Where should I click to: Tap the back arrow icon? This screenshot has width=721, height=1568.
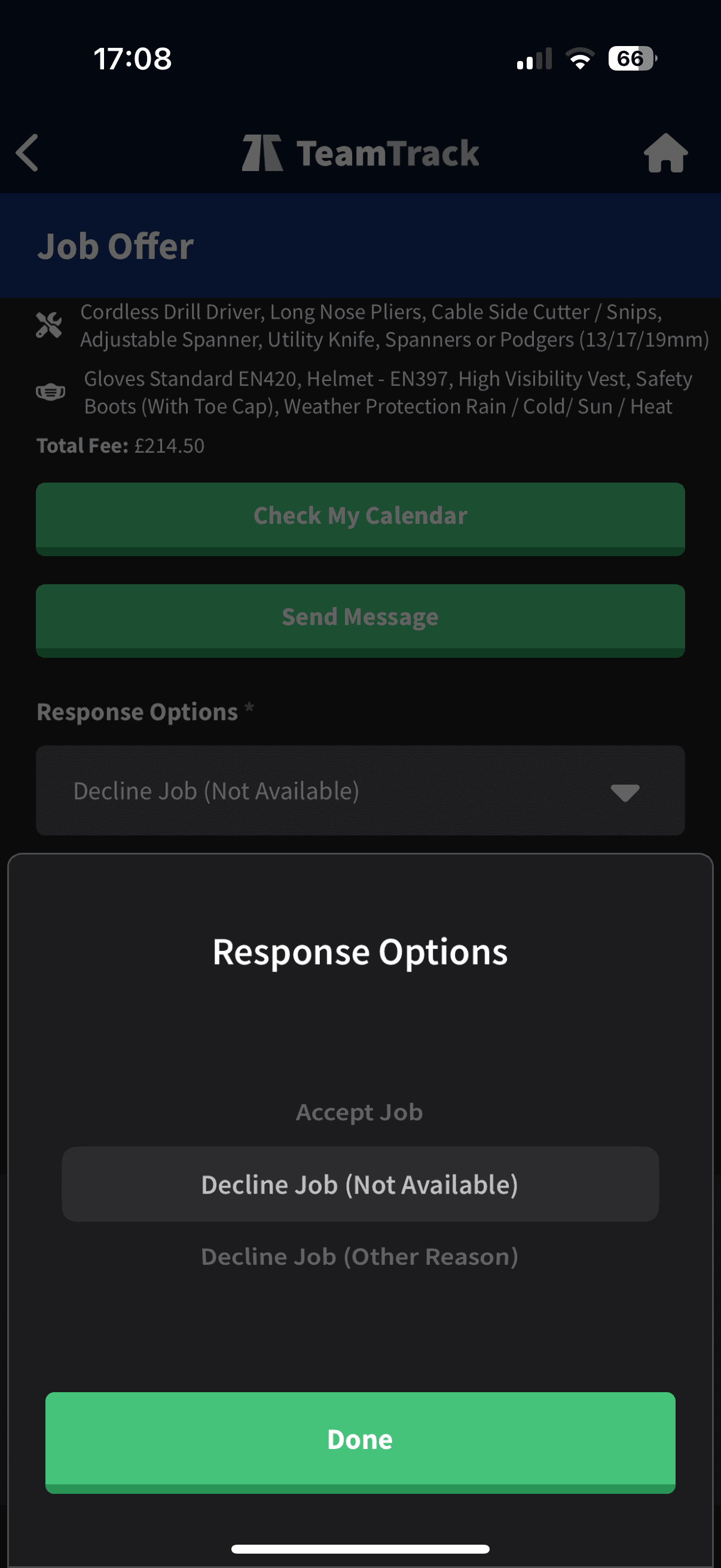28,152
